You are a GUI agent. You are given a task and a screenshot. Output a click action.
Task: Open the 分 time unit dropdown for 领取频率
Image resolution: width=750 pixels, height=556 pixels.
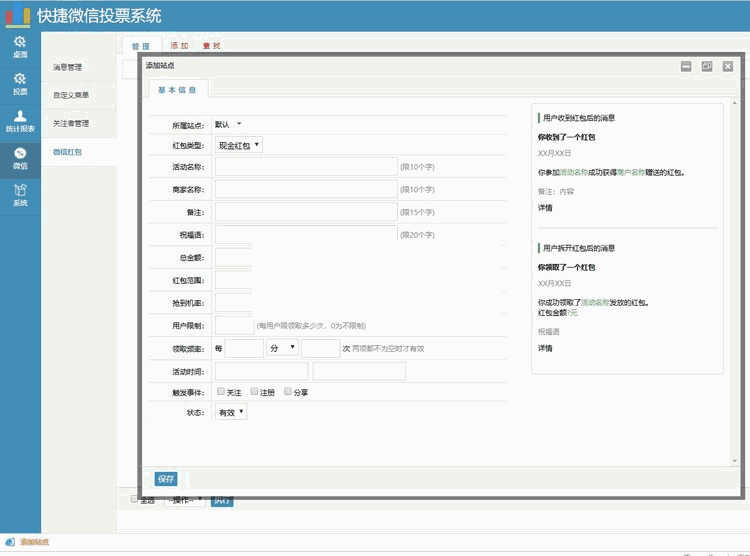tap(282, 348)
